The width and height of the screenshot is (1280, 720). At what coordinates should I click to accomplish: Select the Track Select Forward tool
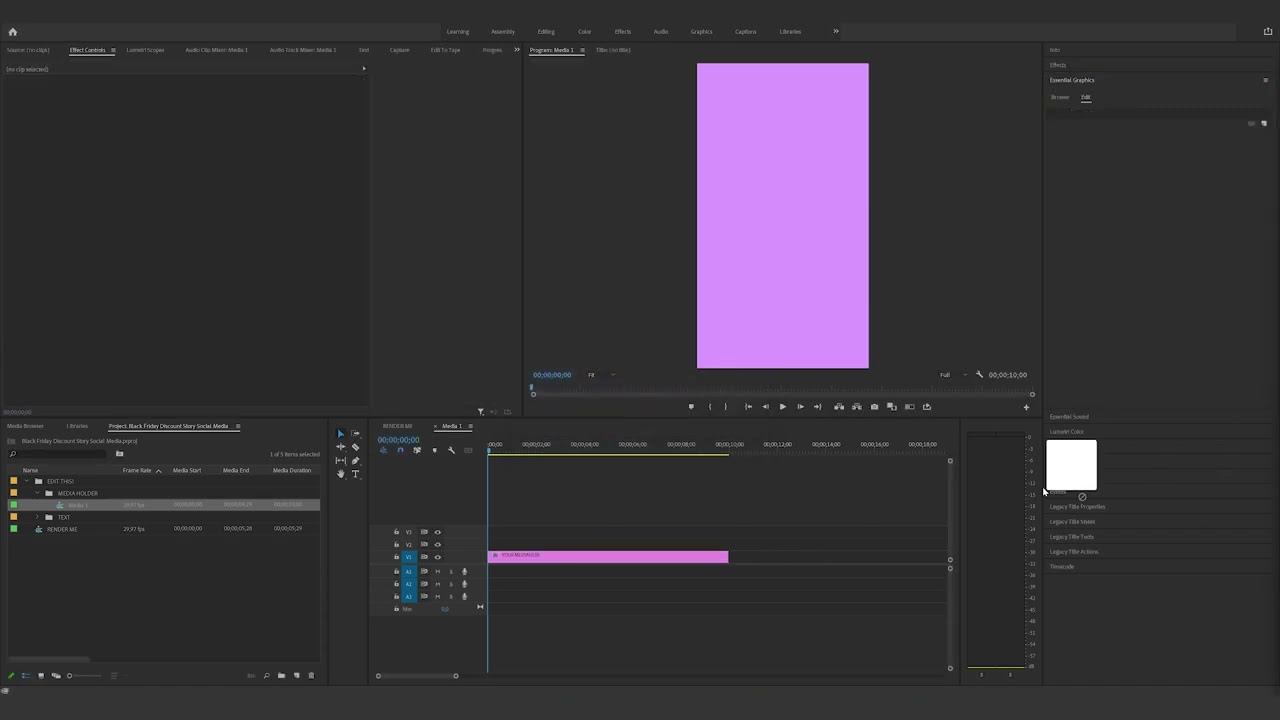click(x=355, y=434)
